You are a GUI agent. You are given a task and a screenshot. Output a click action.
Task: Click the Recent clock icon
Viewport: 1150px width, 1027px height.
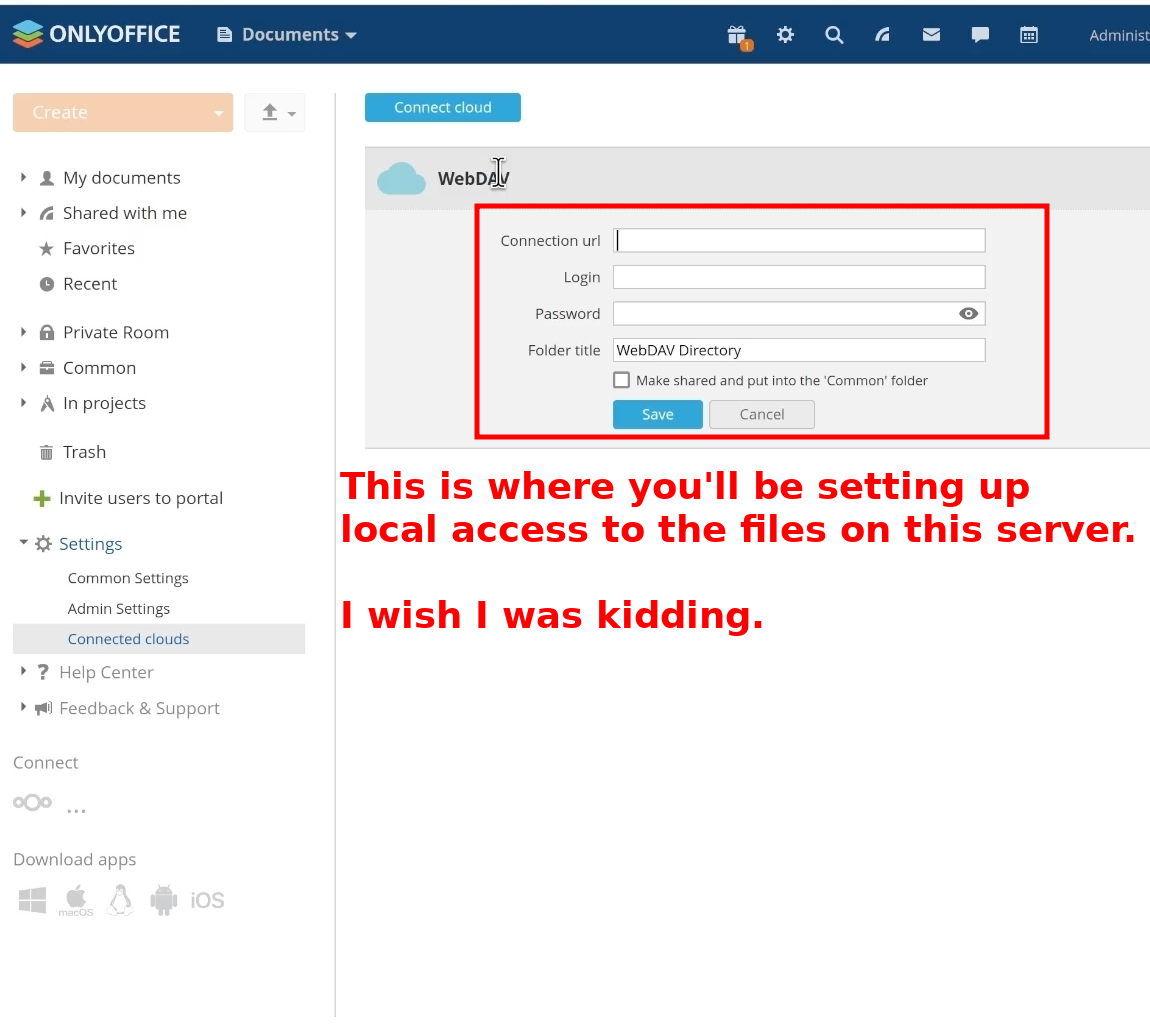pos(47,284)
